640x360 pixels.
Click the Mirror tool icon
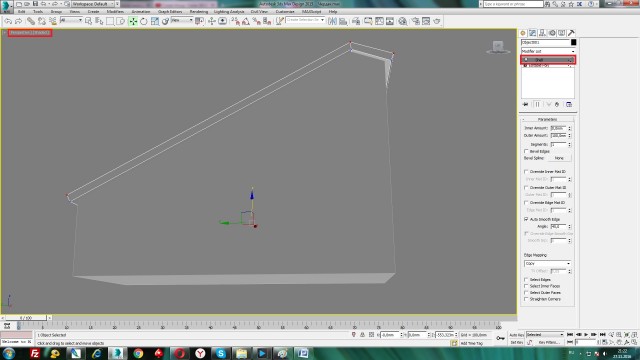pos(332,21)
